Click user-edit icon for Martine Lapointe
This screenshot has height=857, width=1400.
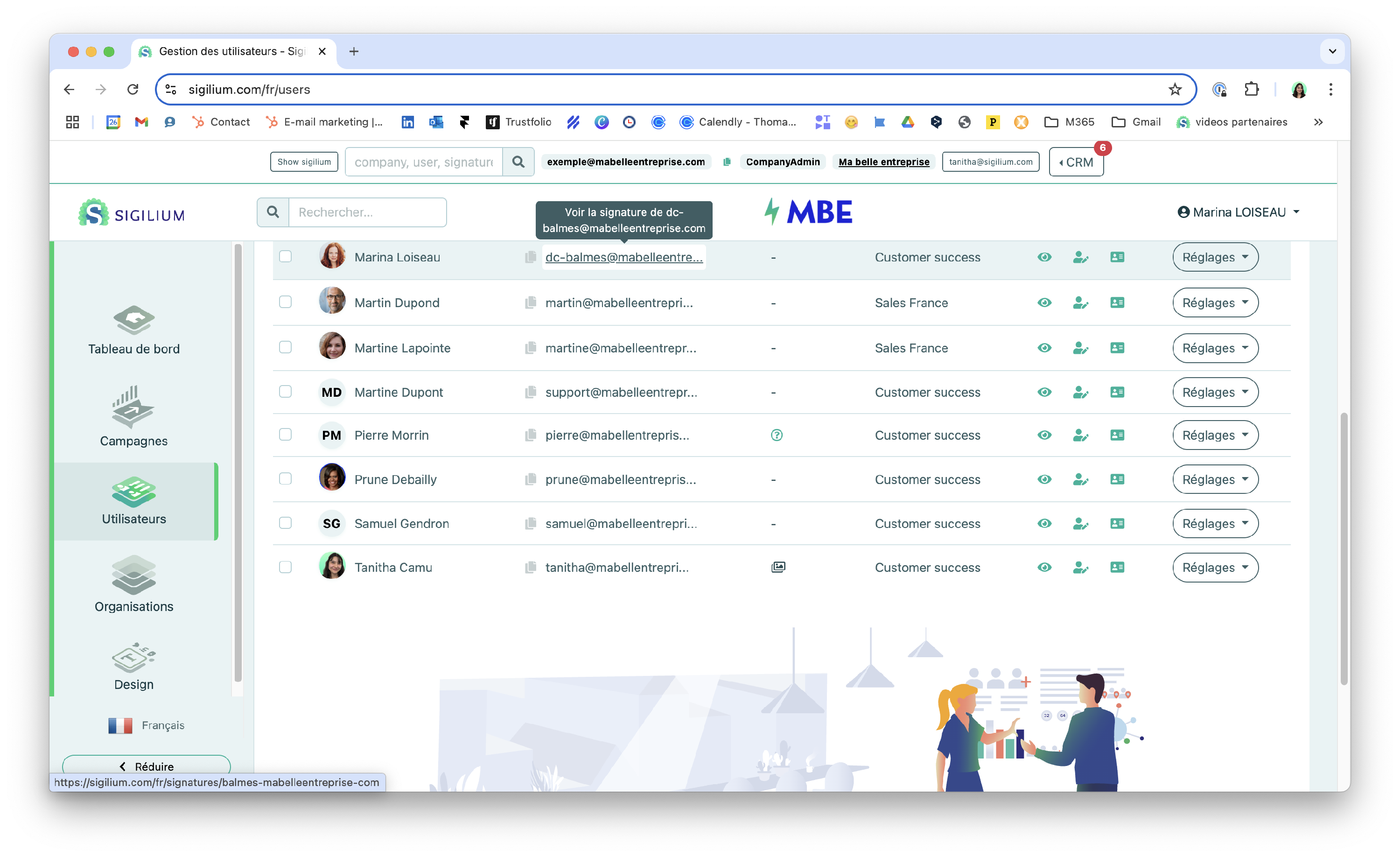(x=1080, y=348)
